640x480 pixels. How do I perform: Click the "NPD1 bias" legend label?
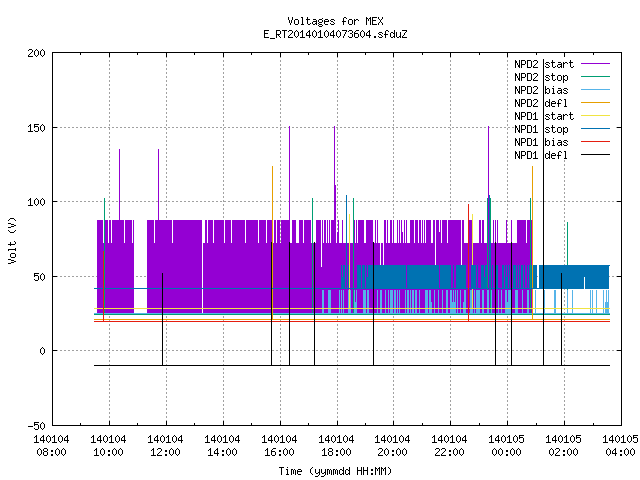click(541, 142)
